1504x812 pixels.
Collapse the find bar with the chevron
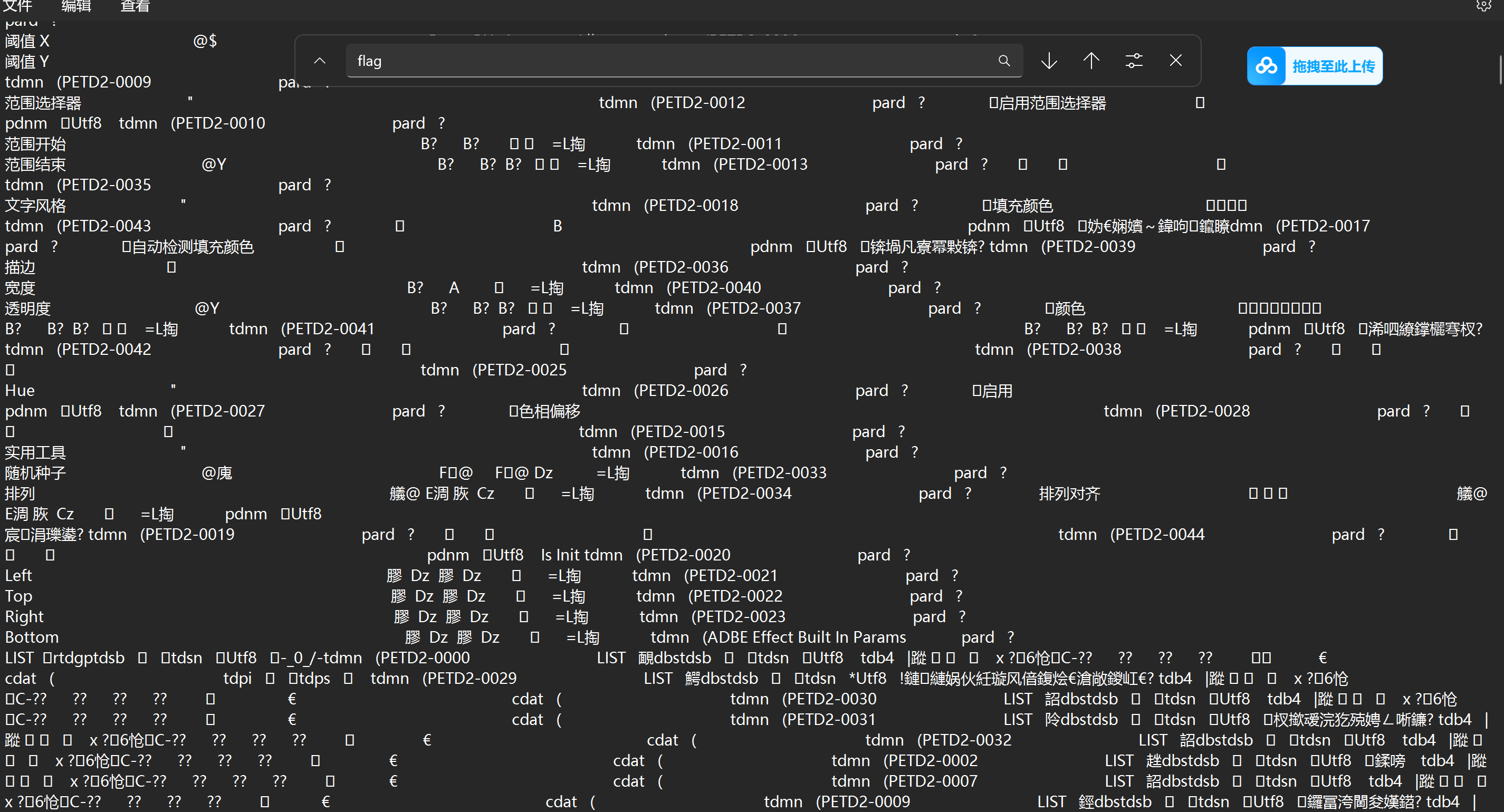[x=319, y=60]
